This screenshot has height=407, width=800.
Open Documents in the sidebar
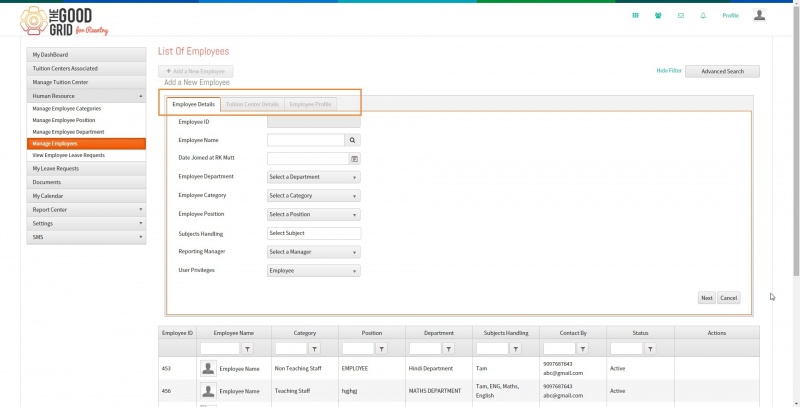[x=86, y=182]
